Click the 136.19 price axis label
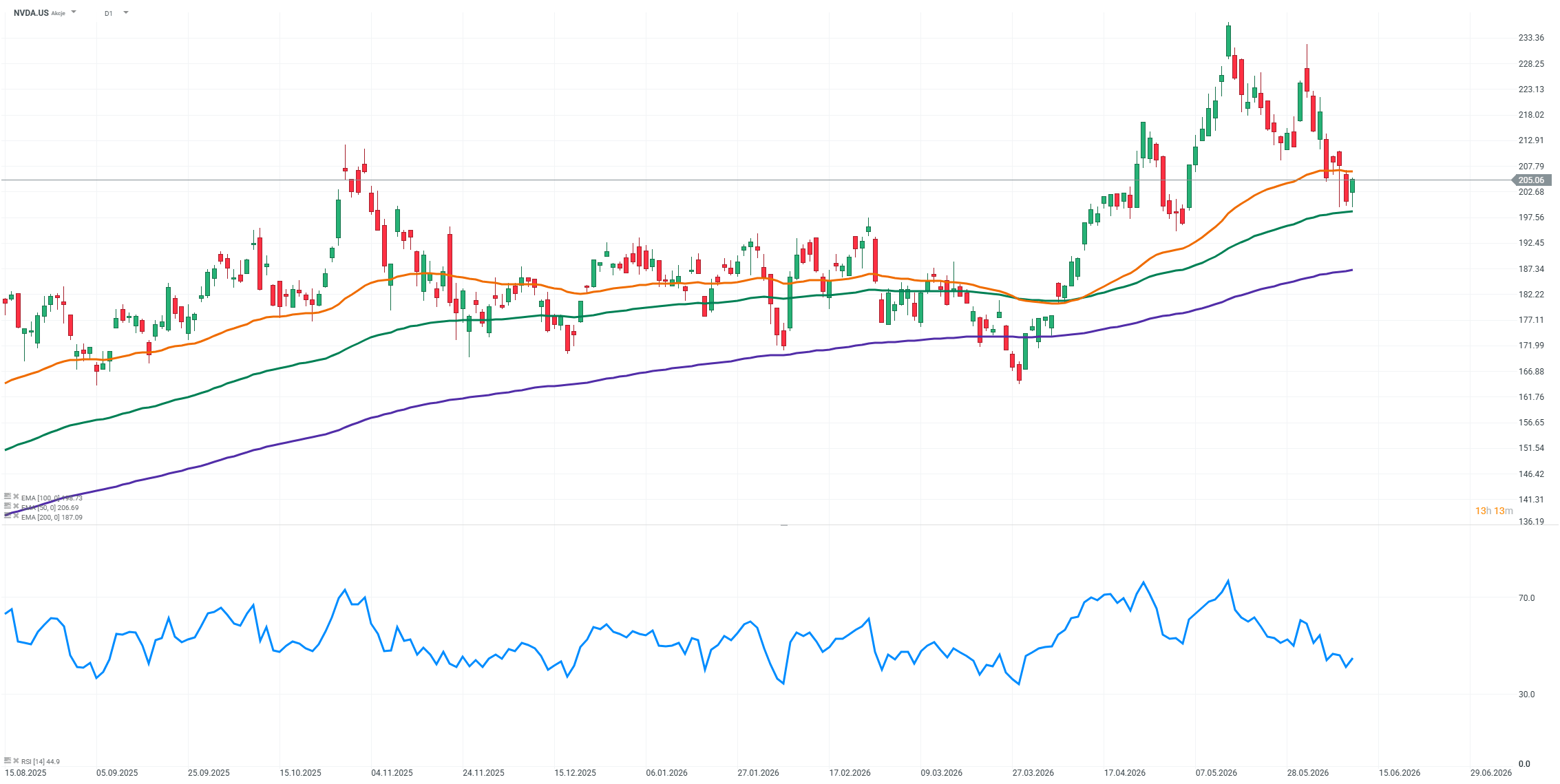Screen dimensions: 1560x784 1531,522
